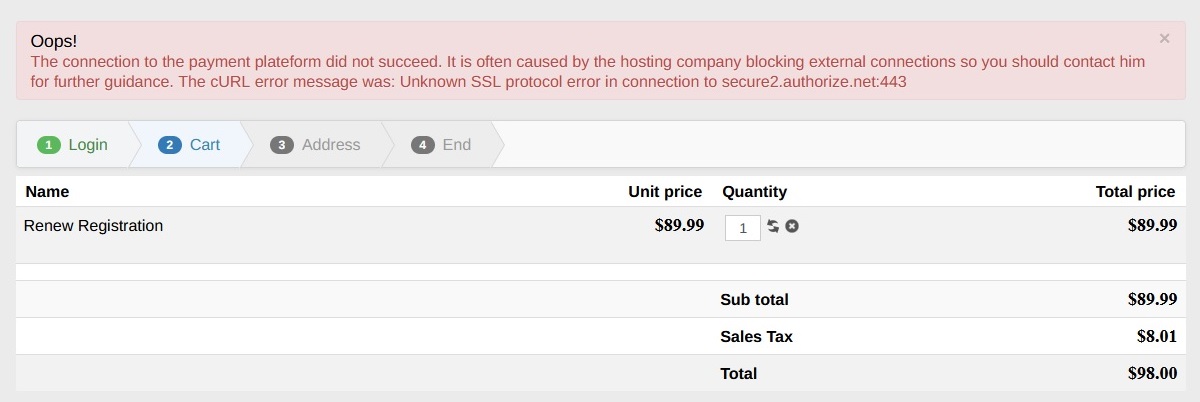Focus the quantity input field

click(742, 228)
